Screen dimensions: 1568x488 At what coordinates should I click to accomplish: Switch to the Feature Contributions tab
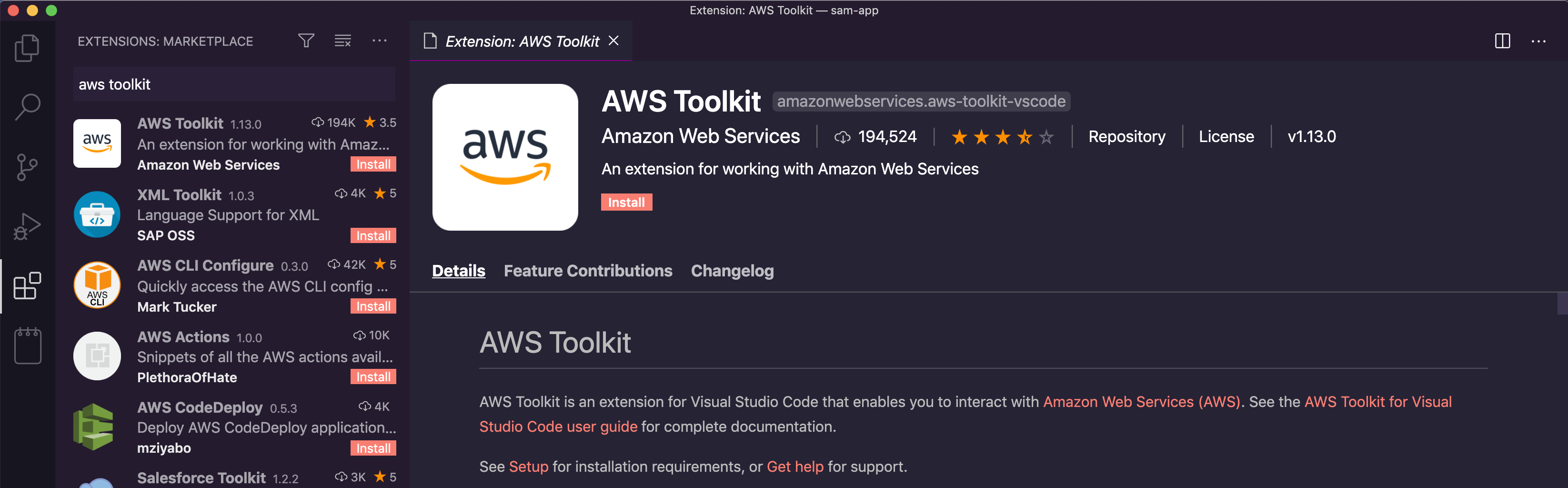(588, 271)
